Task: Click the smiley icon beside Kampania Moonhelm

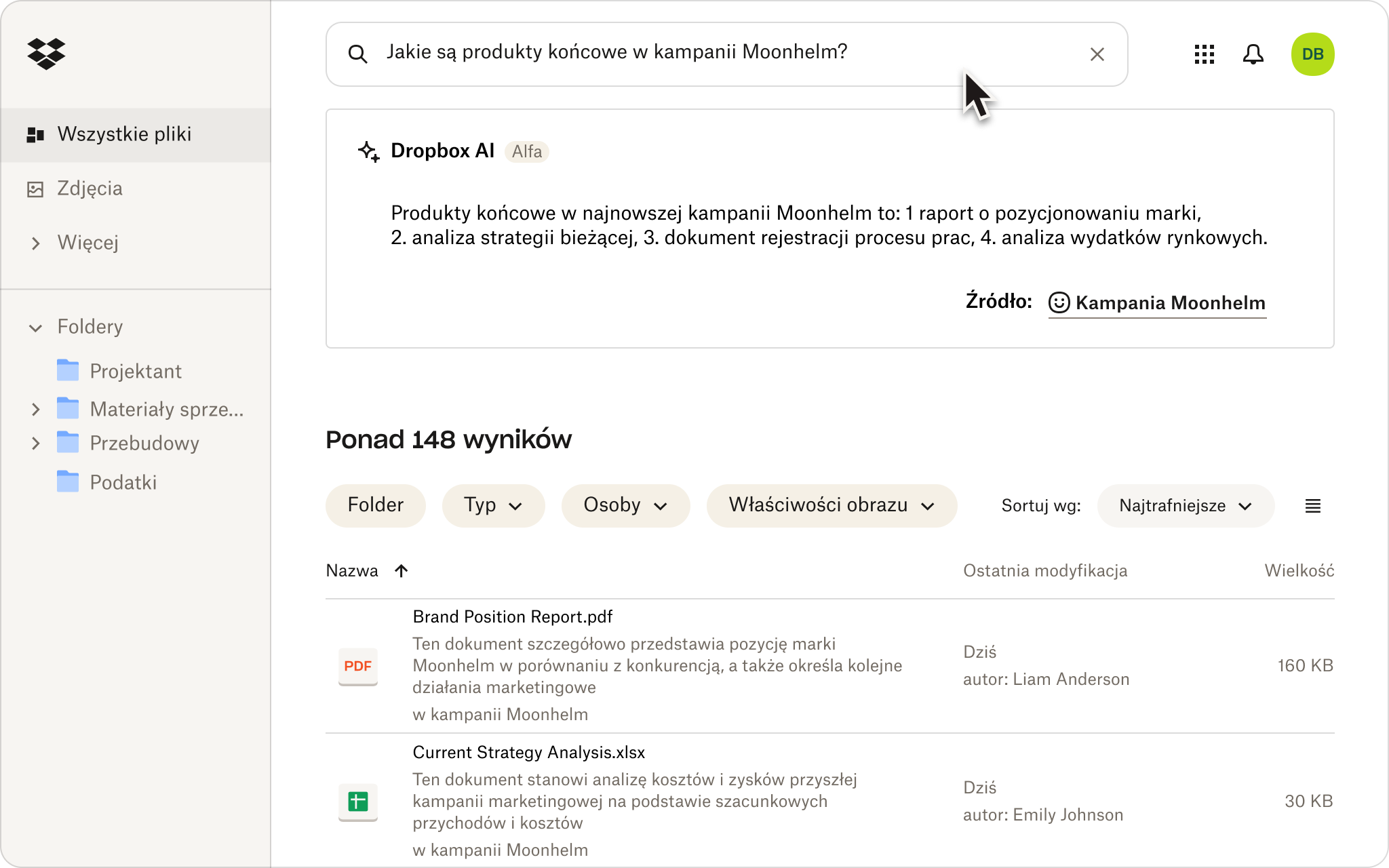Action: coord(1059,302)
